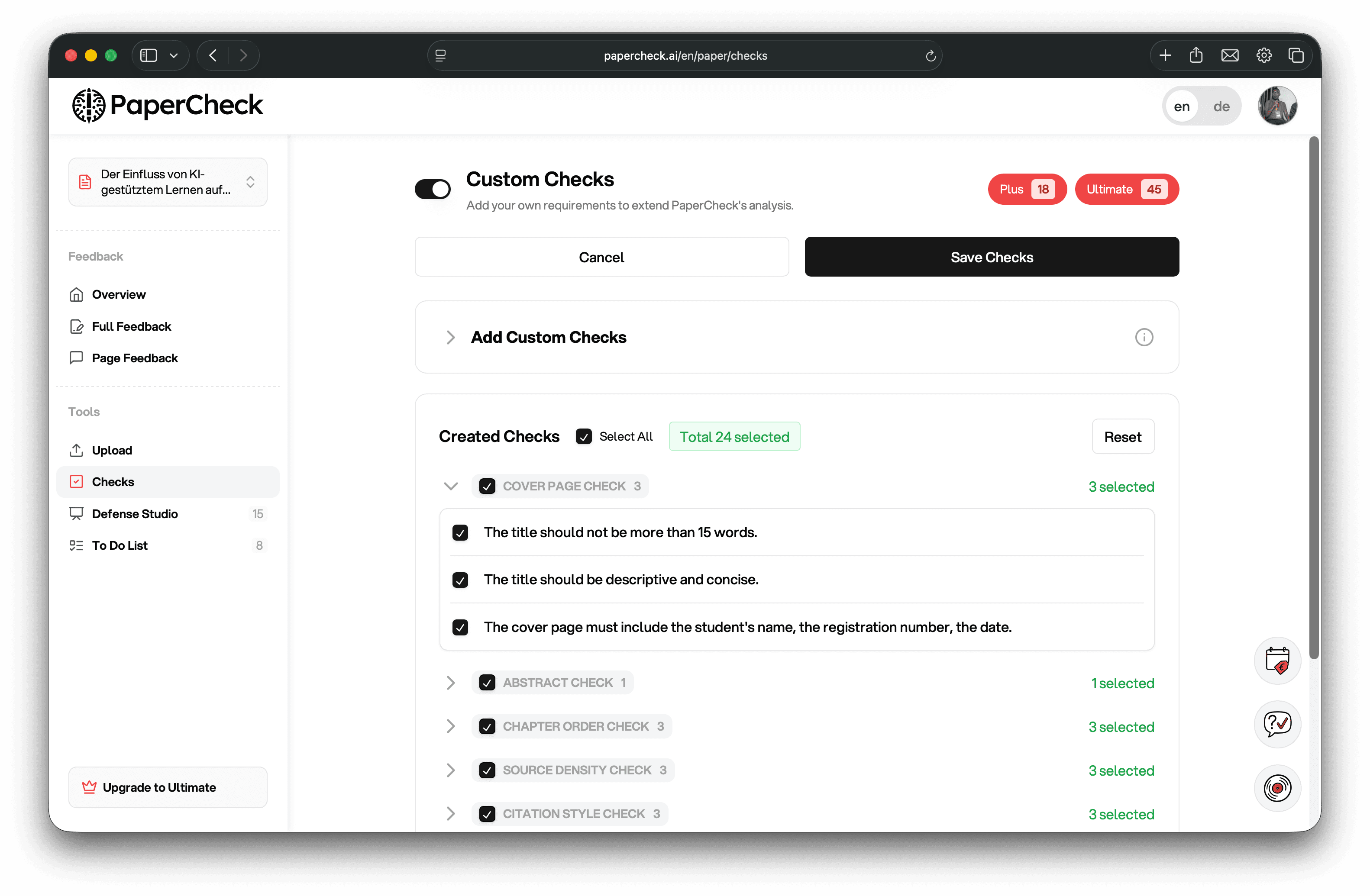Go to Full Feedback page

tap(131, 327)
